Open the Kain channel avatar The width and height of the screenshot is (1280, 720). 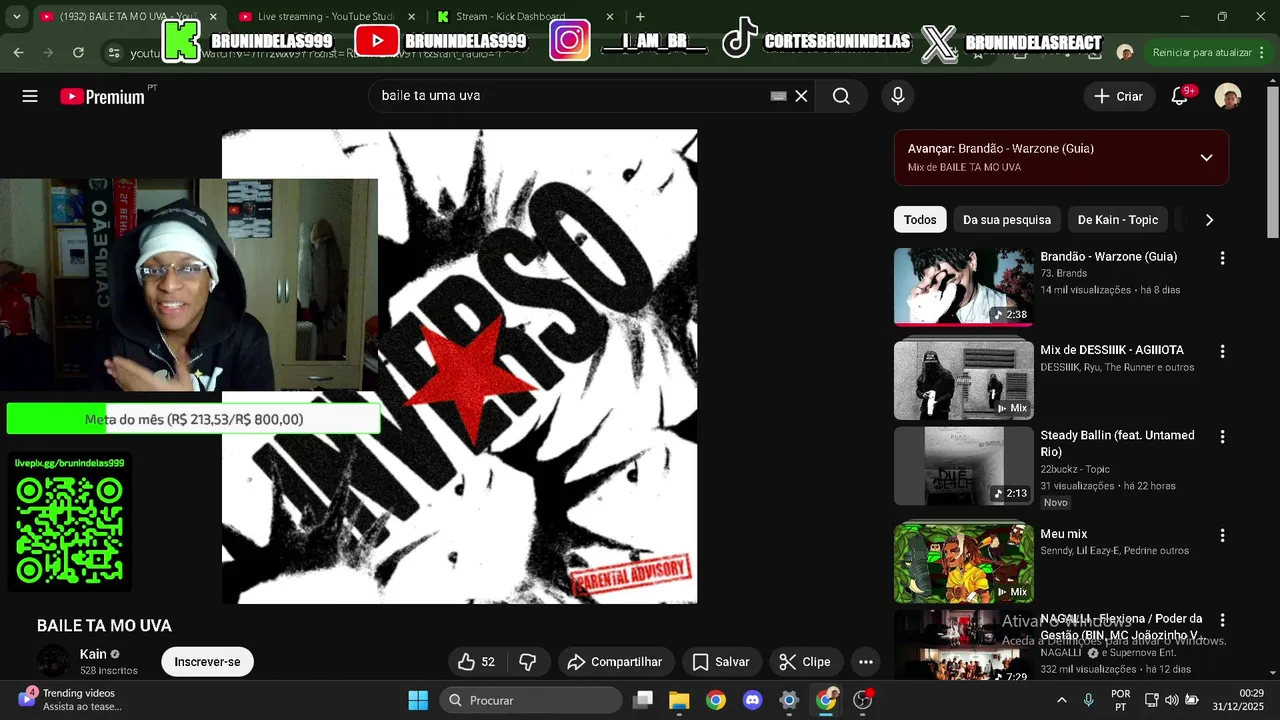pyautogui.click(x=53, y=661)
